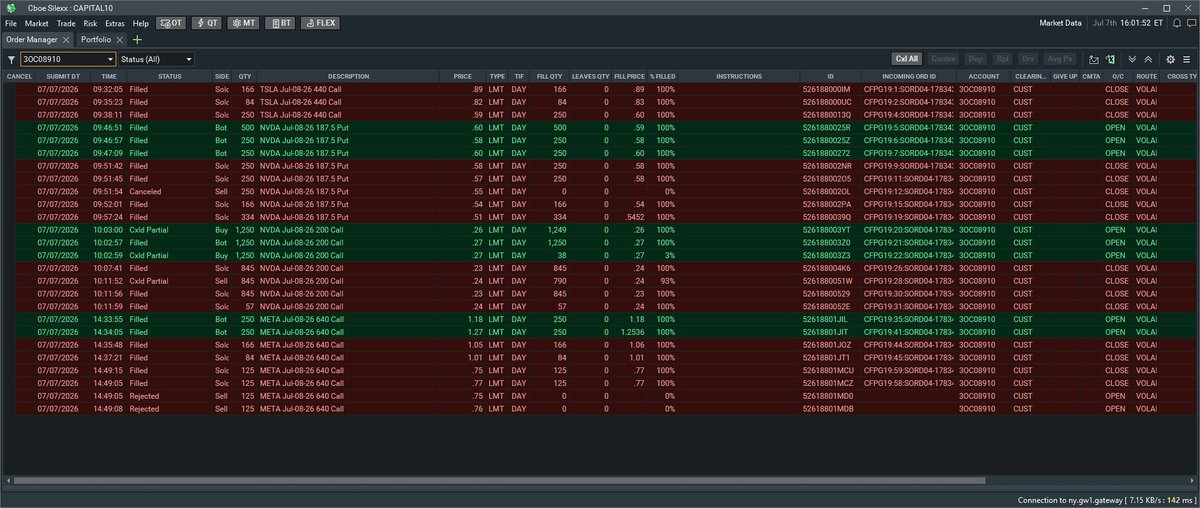Click META 640 Call order at 14:33:55
Screen dimensions: 1200x508
301,319
